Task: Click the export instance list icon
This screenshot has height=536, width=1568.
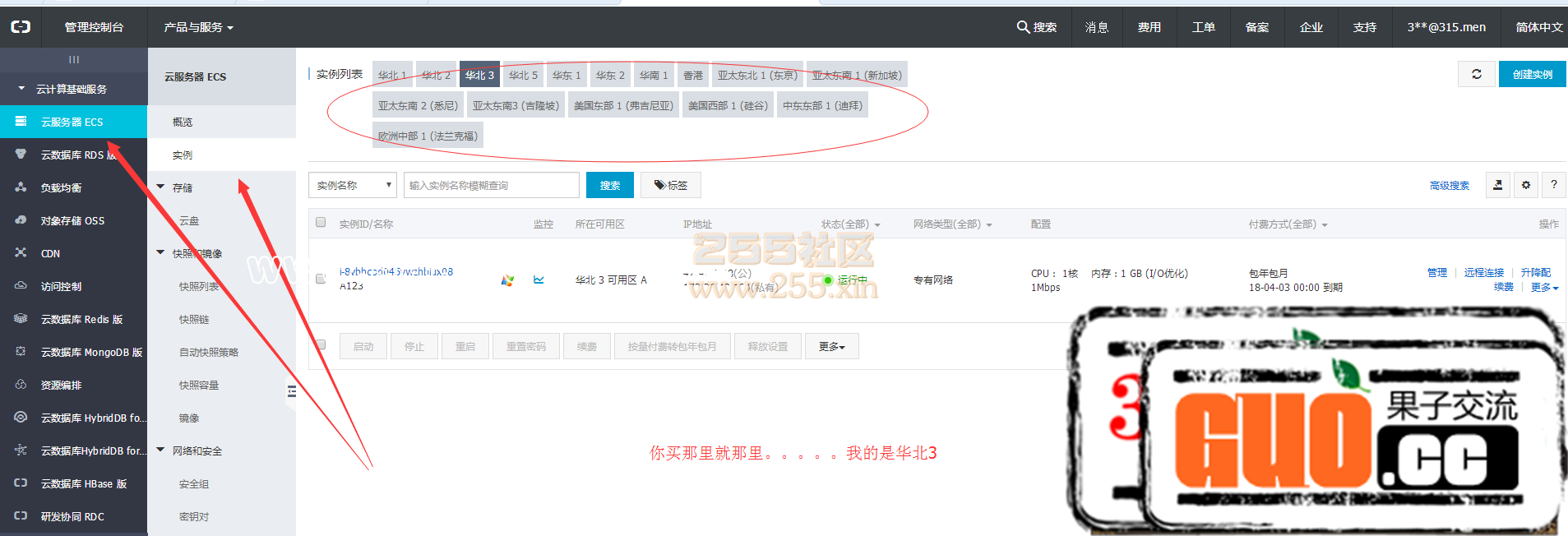Action: pos(1497,185)
